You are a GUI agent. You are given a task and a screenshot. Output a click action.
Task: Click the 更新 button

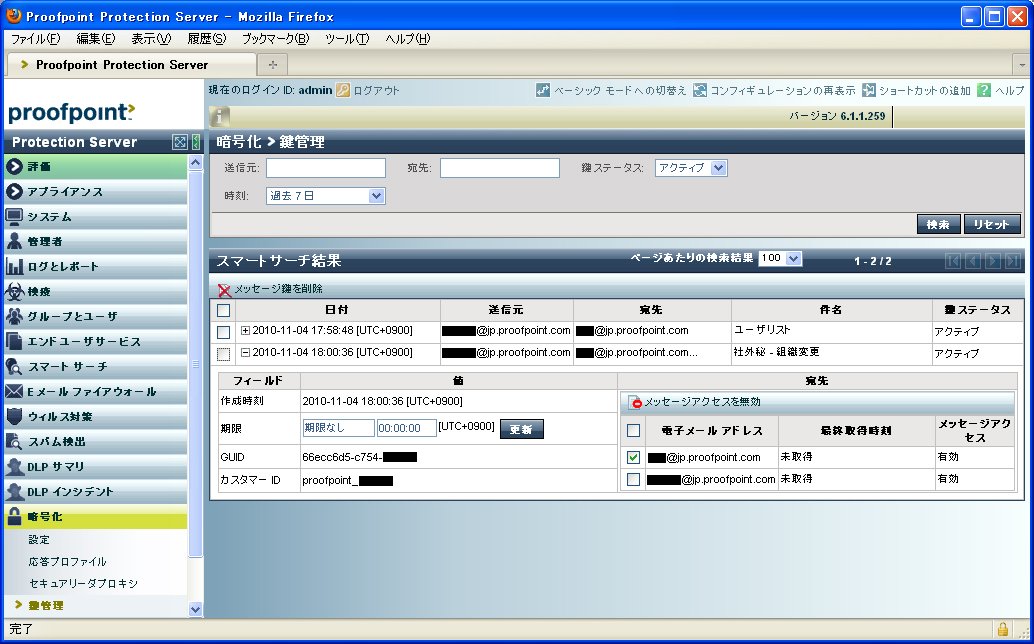tap(522, 429)
